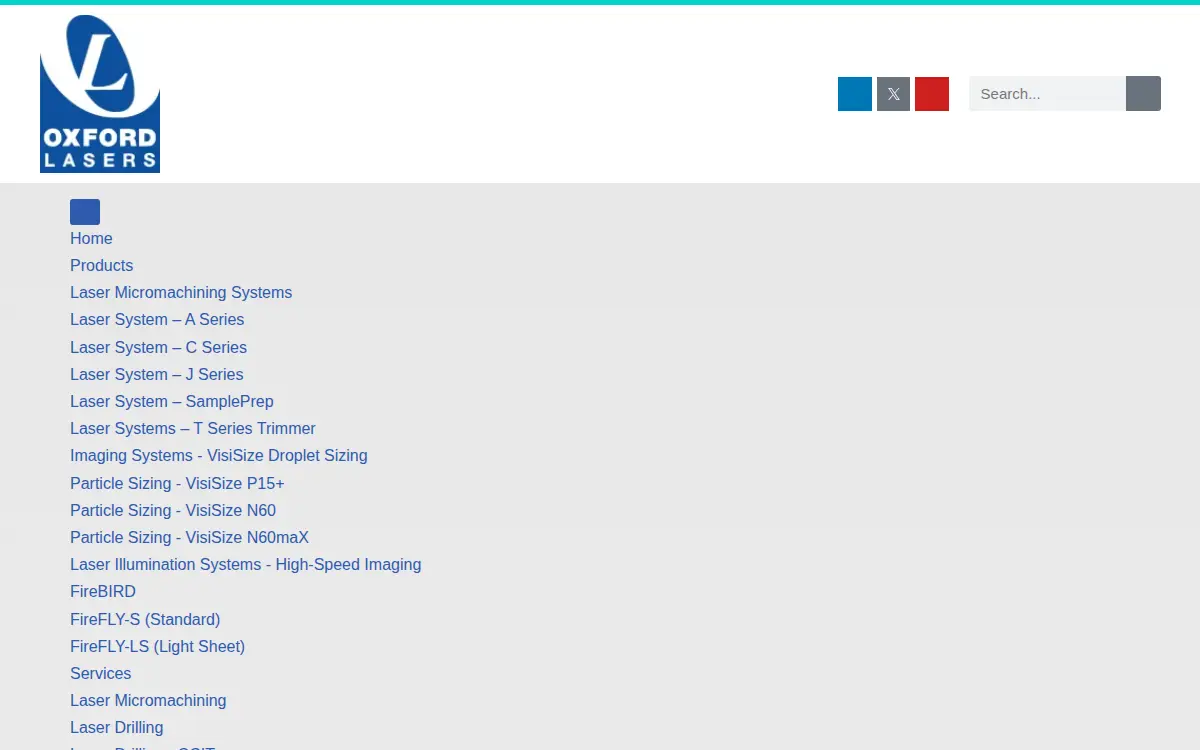Select Particle Sizing - VisiSize P15+
The height and width of the screenshot is (750, 1200).
177,483
